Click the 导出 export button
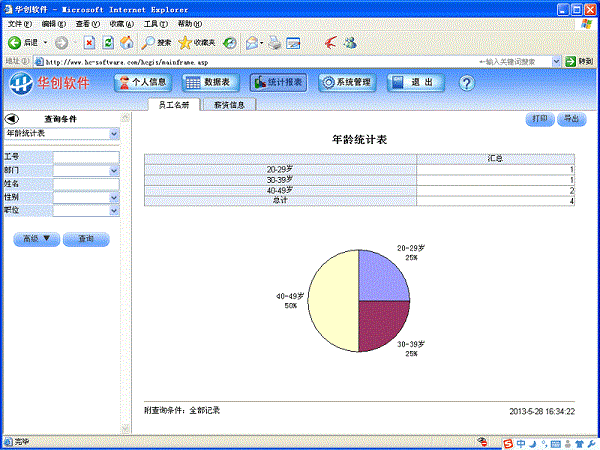The width and height of the screenshot is (600, 450). point(571,119)
